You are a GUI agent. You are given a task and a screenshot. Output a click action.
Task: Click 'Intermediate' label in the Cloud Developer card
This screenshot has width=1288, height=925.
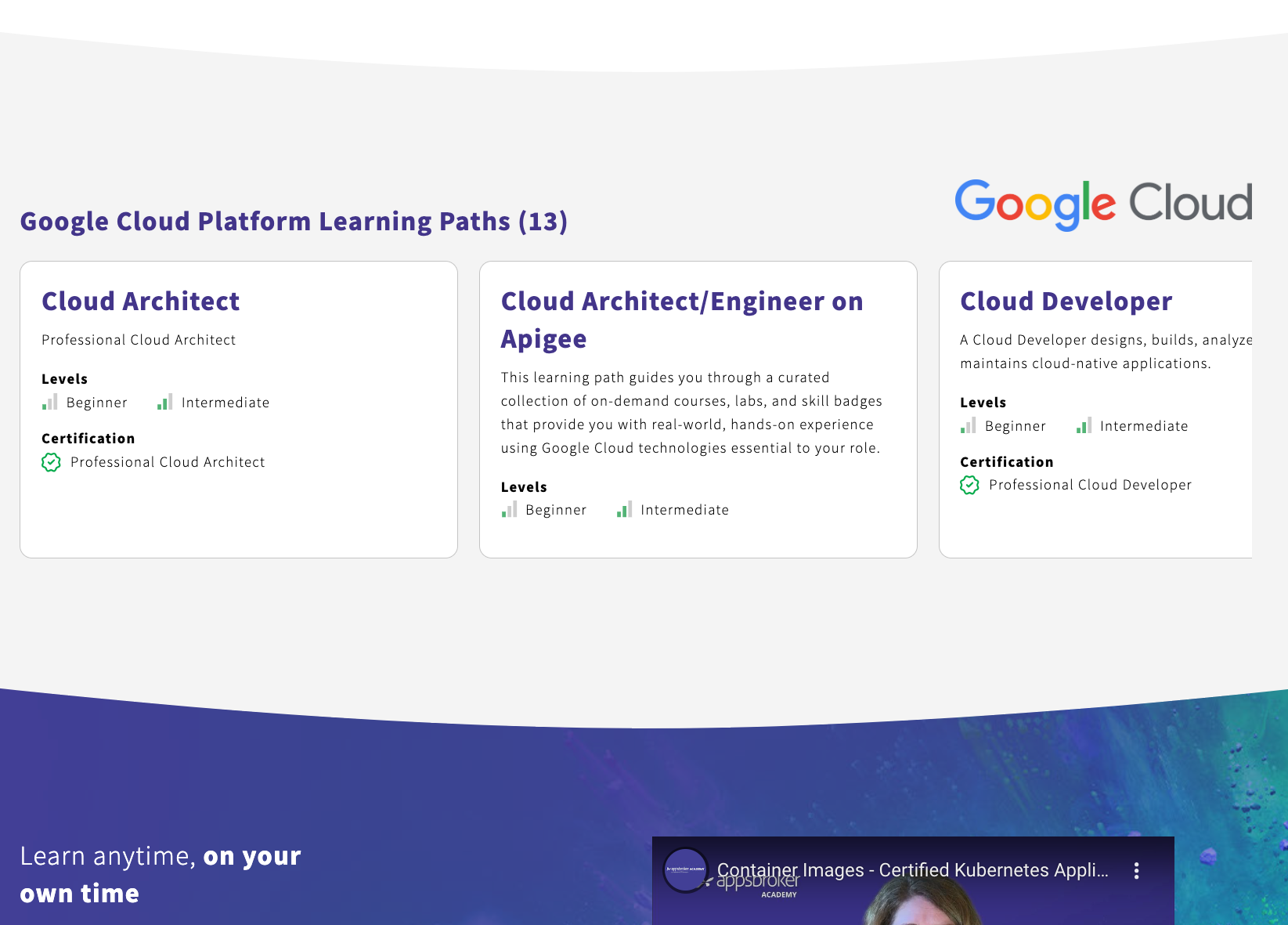point(1144,426)
